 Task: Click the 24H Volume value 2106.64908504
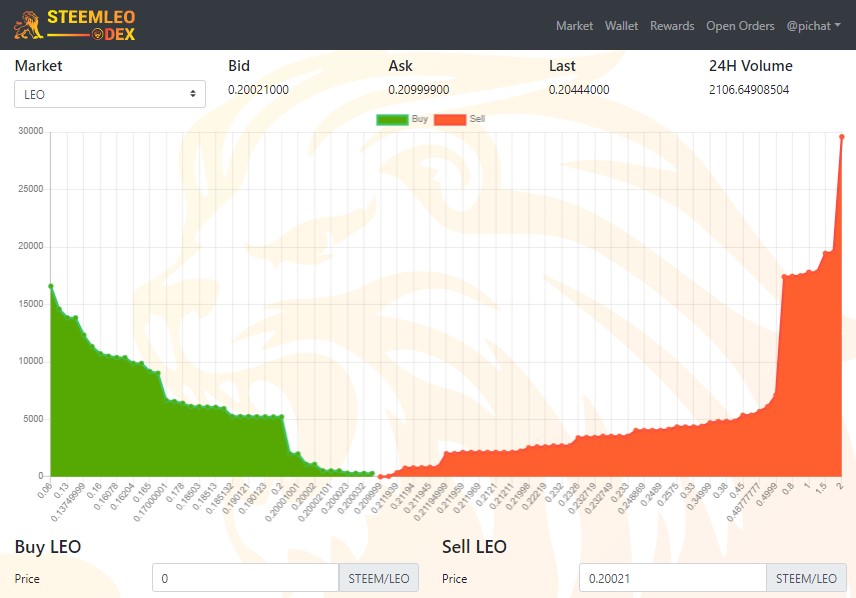tap(749, 90)
